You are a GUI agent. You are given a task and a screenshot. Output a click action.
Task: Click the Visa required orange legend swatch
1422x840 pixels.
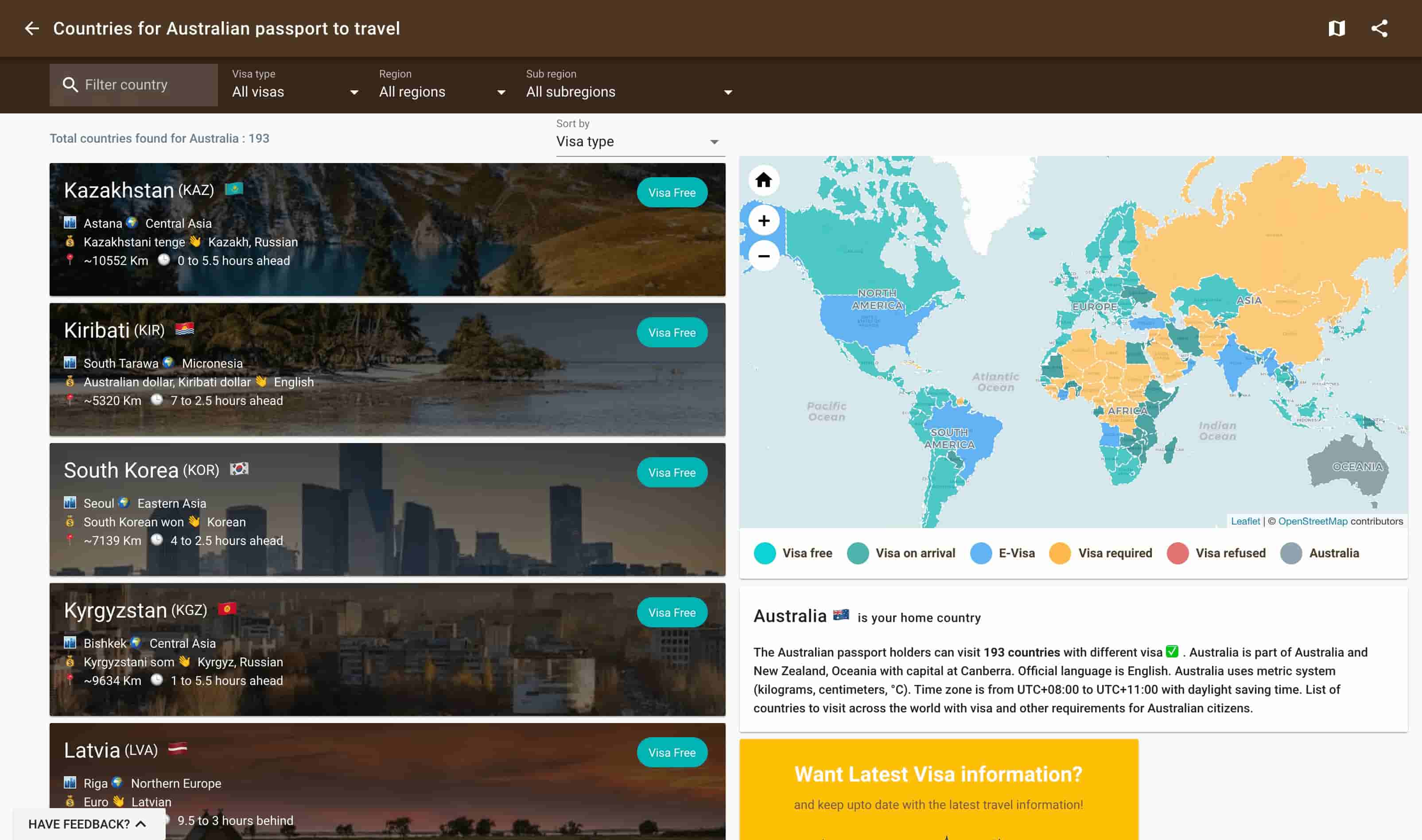(x=1059, y=553)
